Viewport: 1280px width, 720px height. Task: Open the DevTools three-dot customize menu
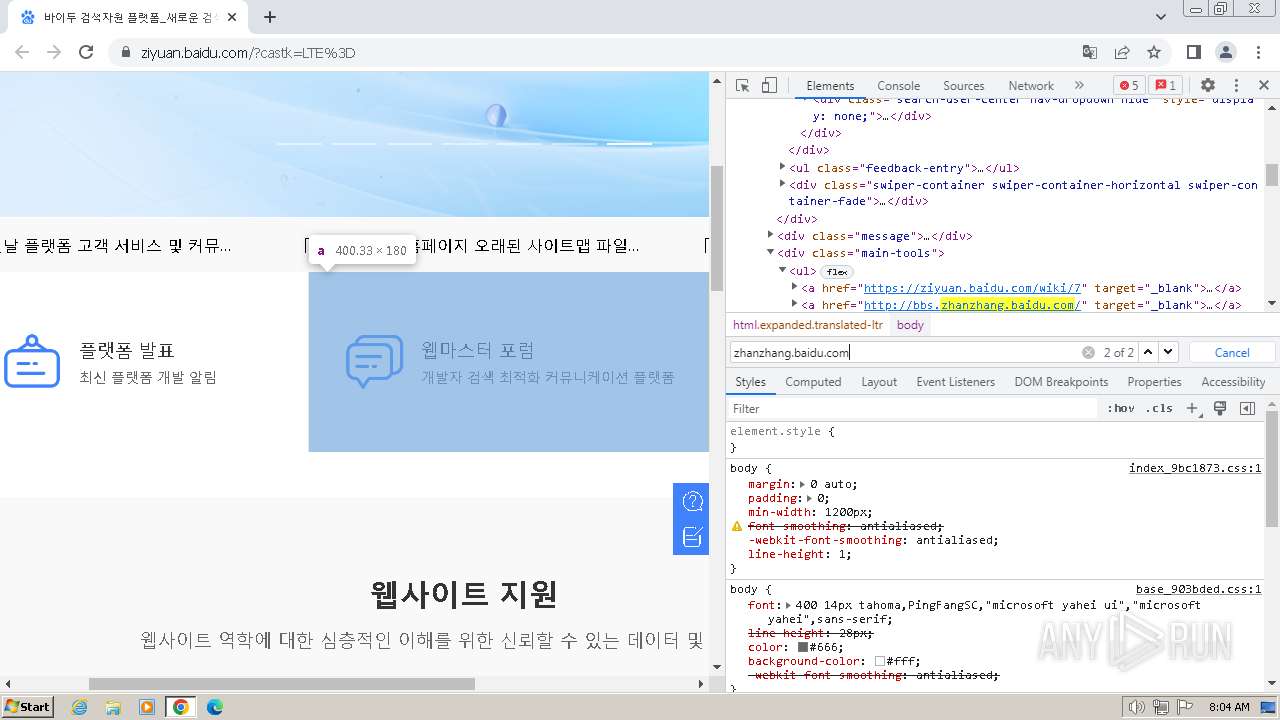coord(1236,85)
